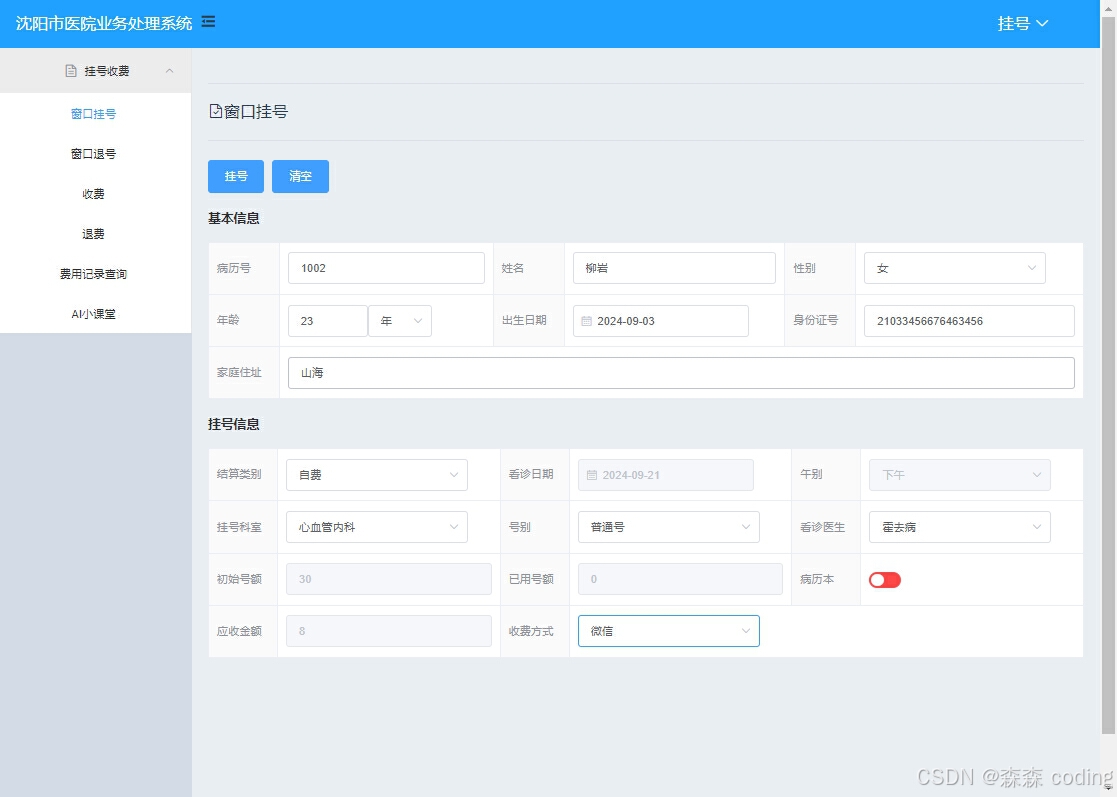Click the 身份证号 input field
The width and height of the screenshot is (1117, 797).
(969, 321)
